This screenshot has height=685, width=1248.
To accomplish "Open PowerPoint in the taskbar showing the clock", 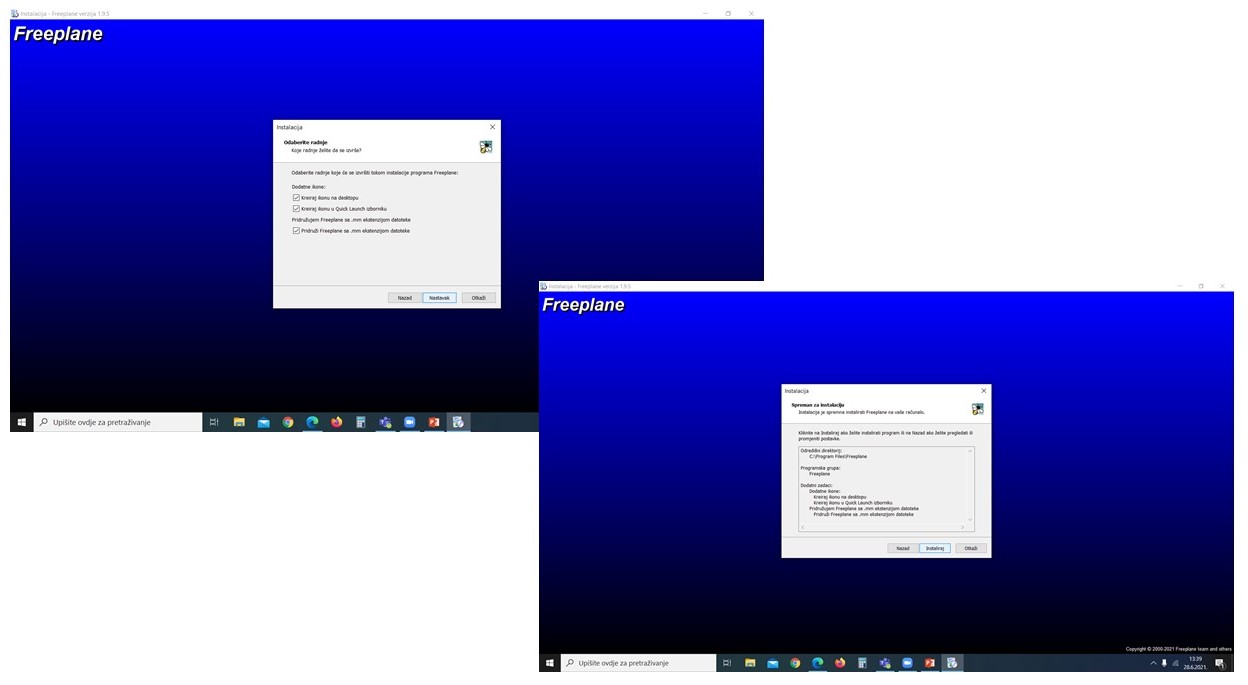I will [x=930, y=663].
